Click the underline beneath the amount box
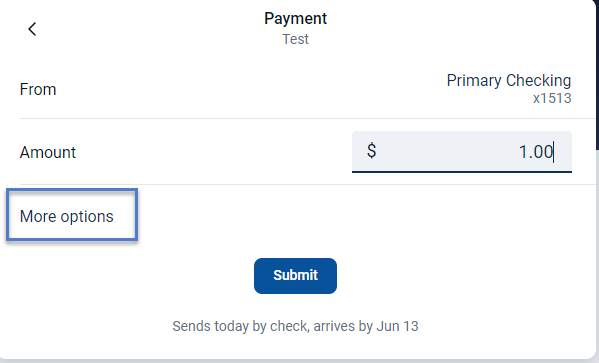Screen dimensions: 599x363 (462, 172)
